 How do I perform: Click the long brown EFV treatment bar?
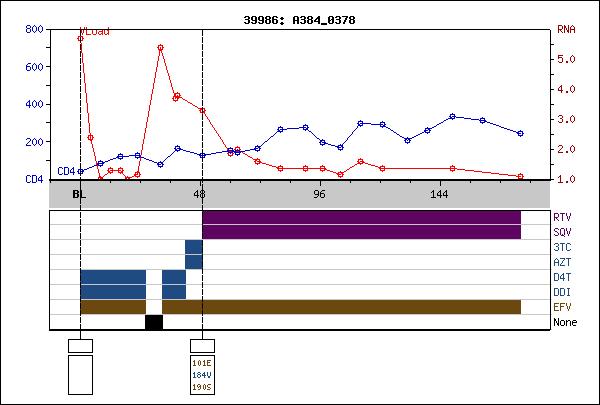point(341,307)
